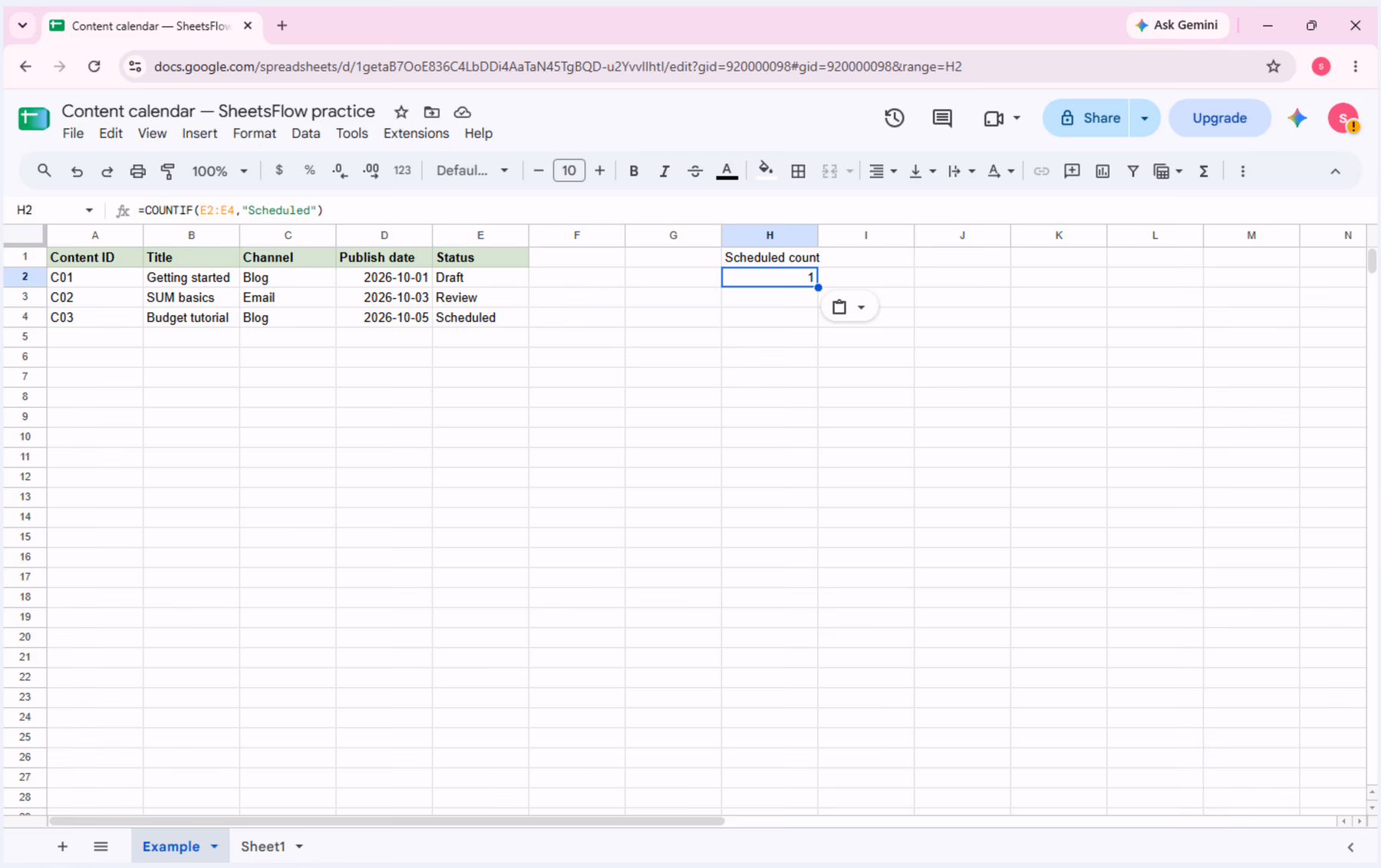
Task: Open the Share options dropdown arrow
Action: coord(1144,118)
